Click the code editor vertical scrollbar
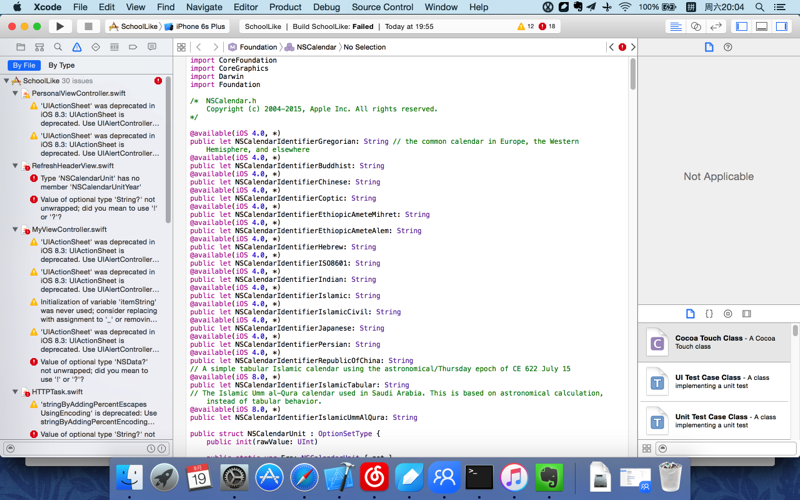This screenshot has height=500, width=800. [x=633, y=74]
